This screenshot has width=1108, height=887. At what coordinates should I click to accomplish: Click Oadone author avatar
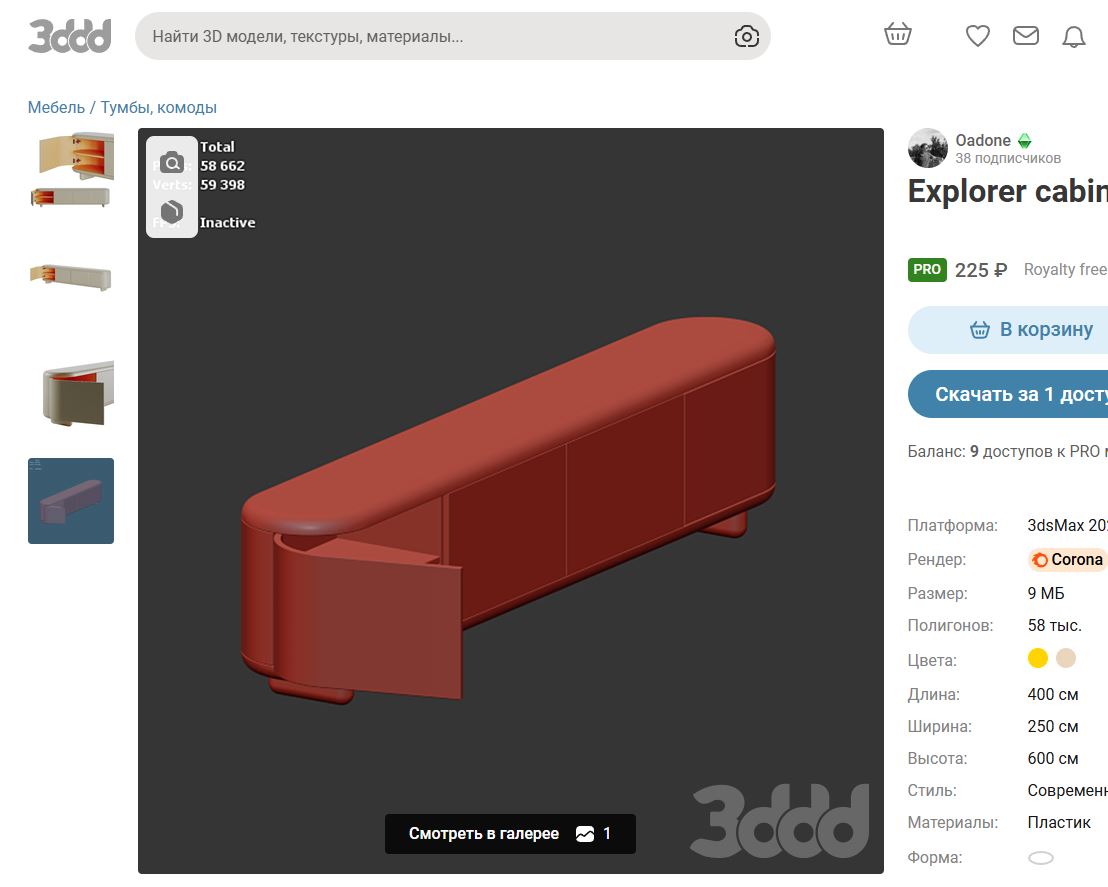928,148
